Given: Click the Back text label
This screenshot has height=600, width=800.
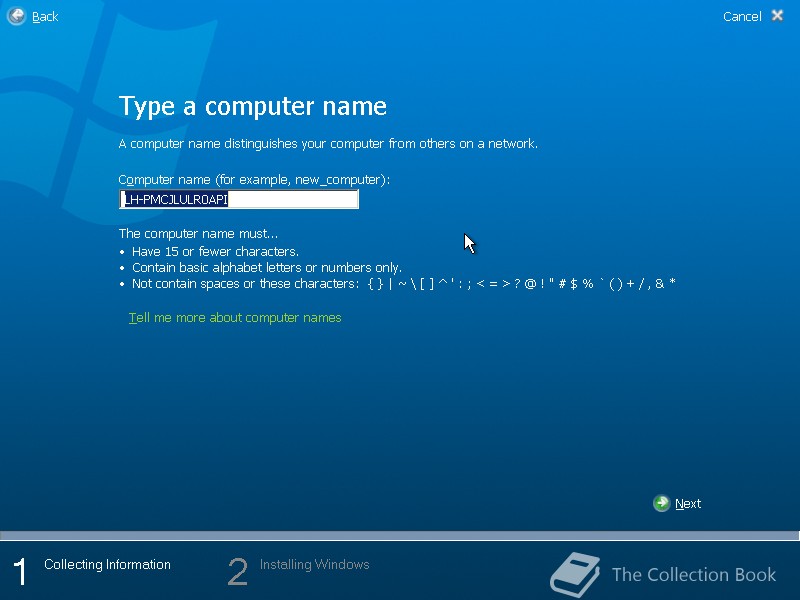Looking at the screenshot, I should [x=45, y=17].
